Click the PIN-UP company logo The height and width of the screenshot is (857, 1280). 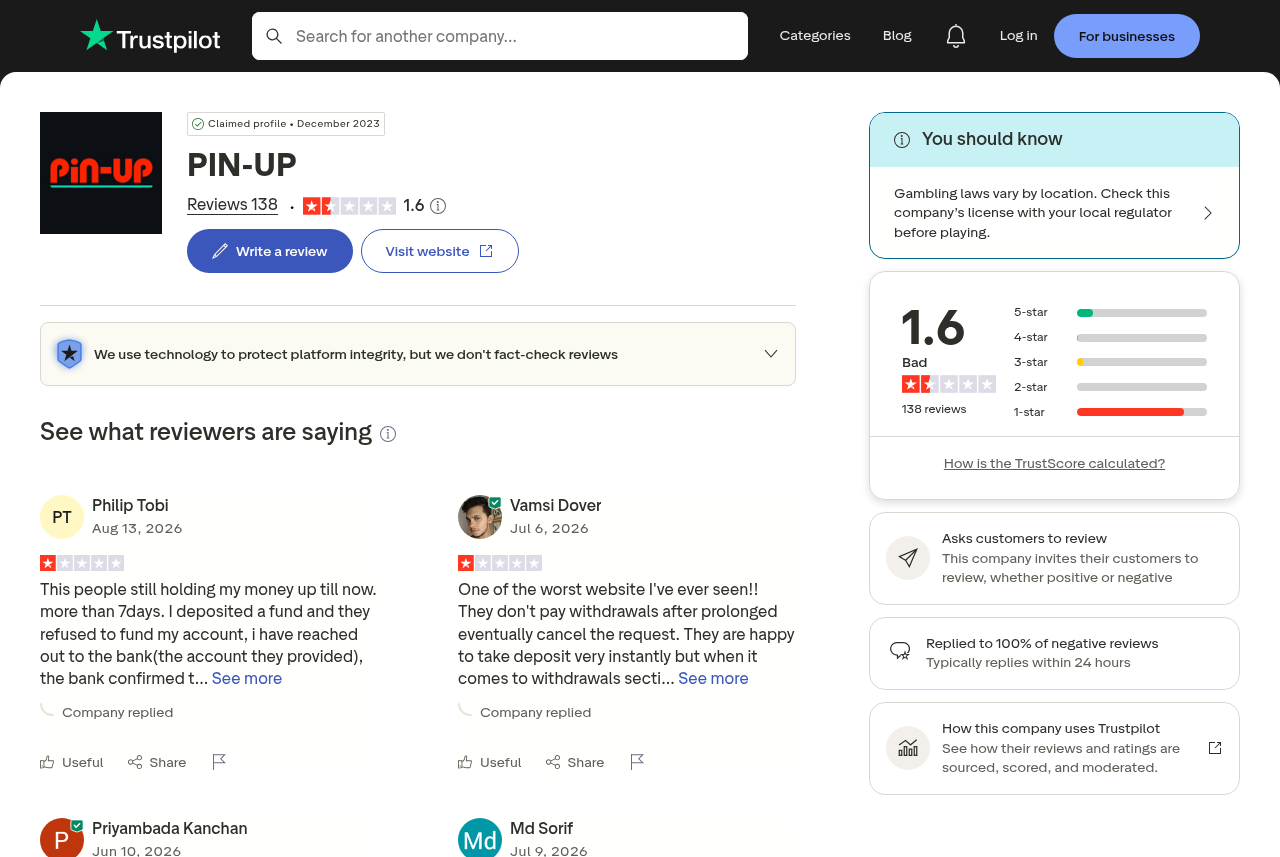tap(101, 173)
